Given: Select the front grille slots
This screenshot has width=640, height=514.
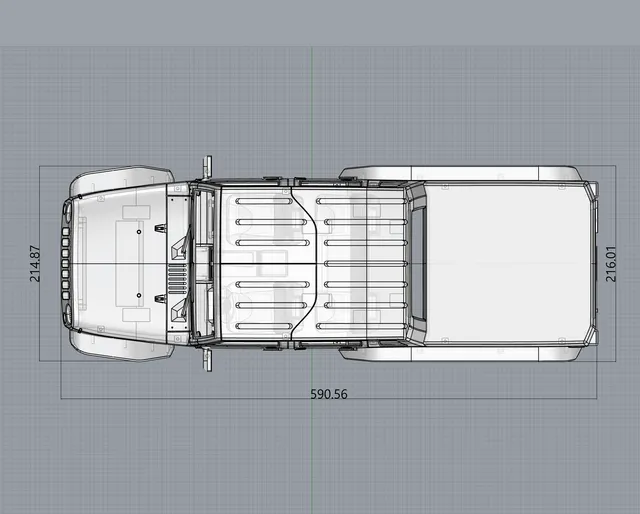Looking at the screenshot, I should [65, 264].
